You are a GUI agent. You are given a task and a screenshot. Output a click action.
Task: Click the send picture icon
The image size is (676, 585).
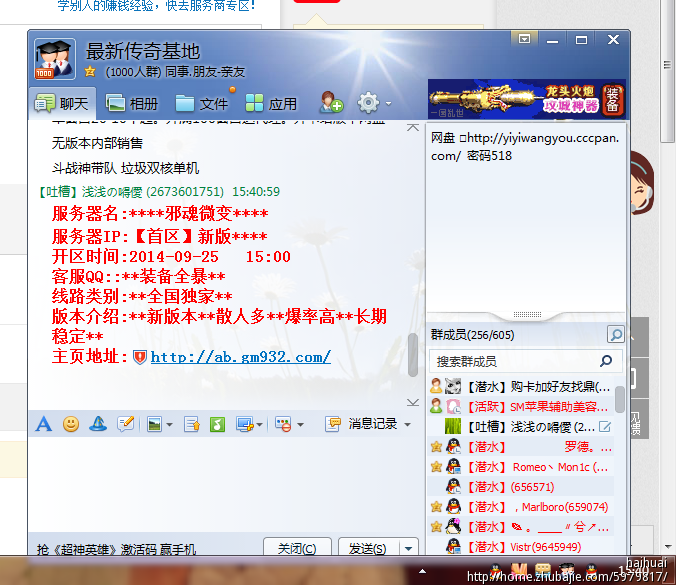tap(154, 425)
